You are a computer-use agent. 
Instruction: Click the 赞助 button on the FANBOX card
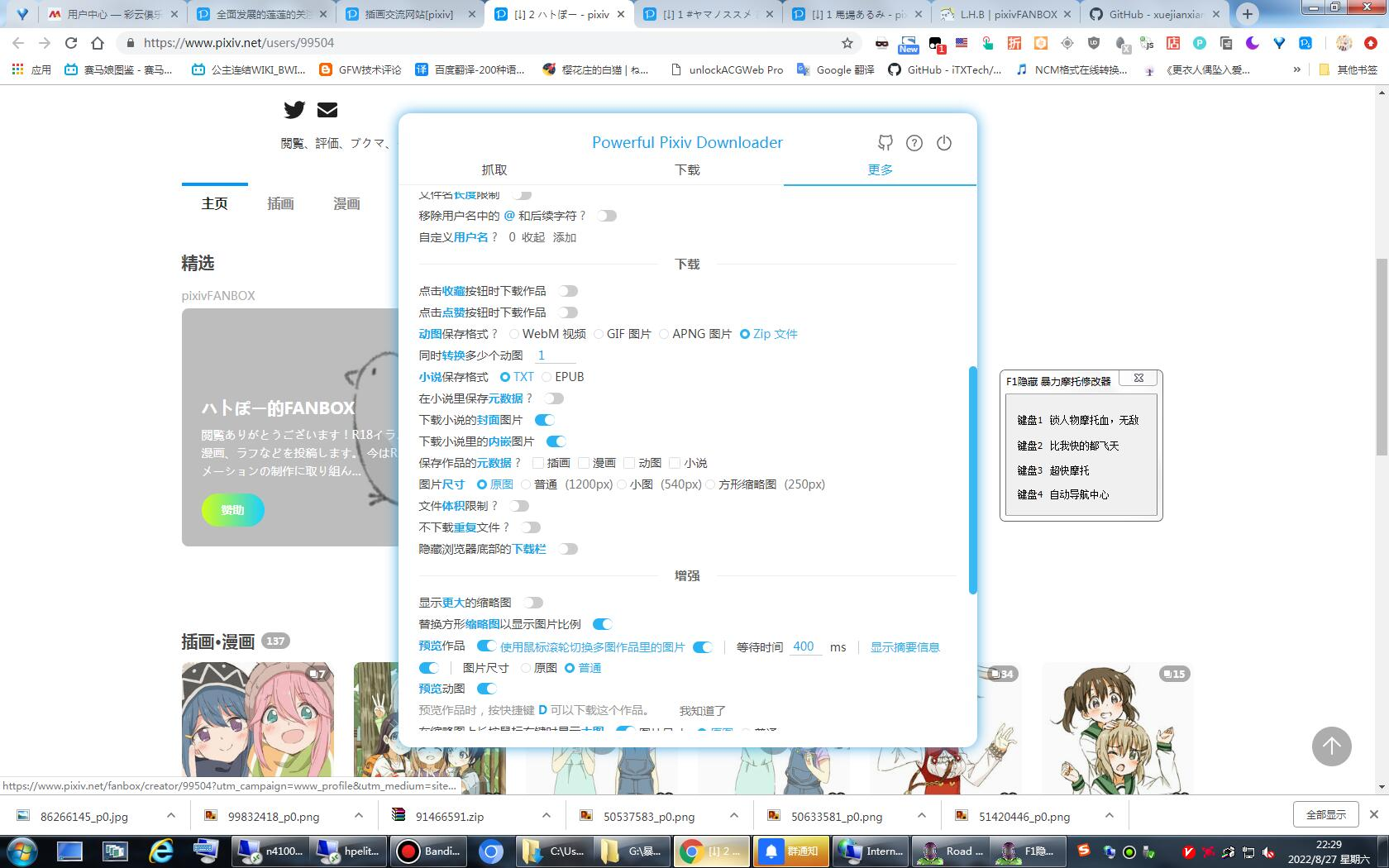pyautogui.click(x=232, y=510)
